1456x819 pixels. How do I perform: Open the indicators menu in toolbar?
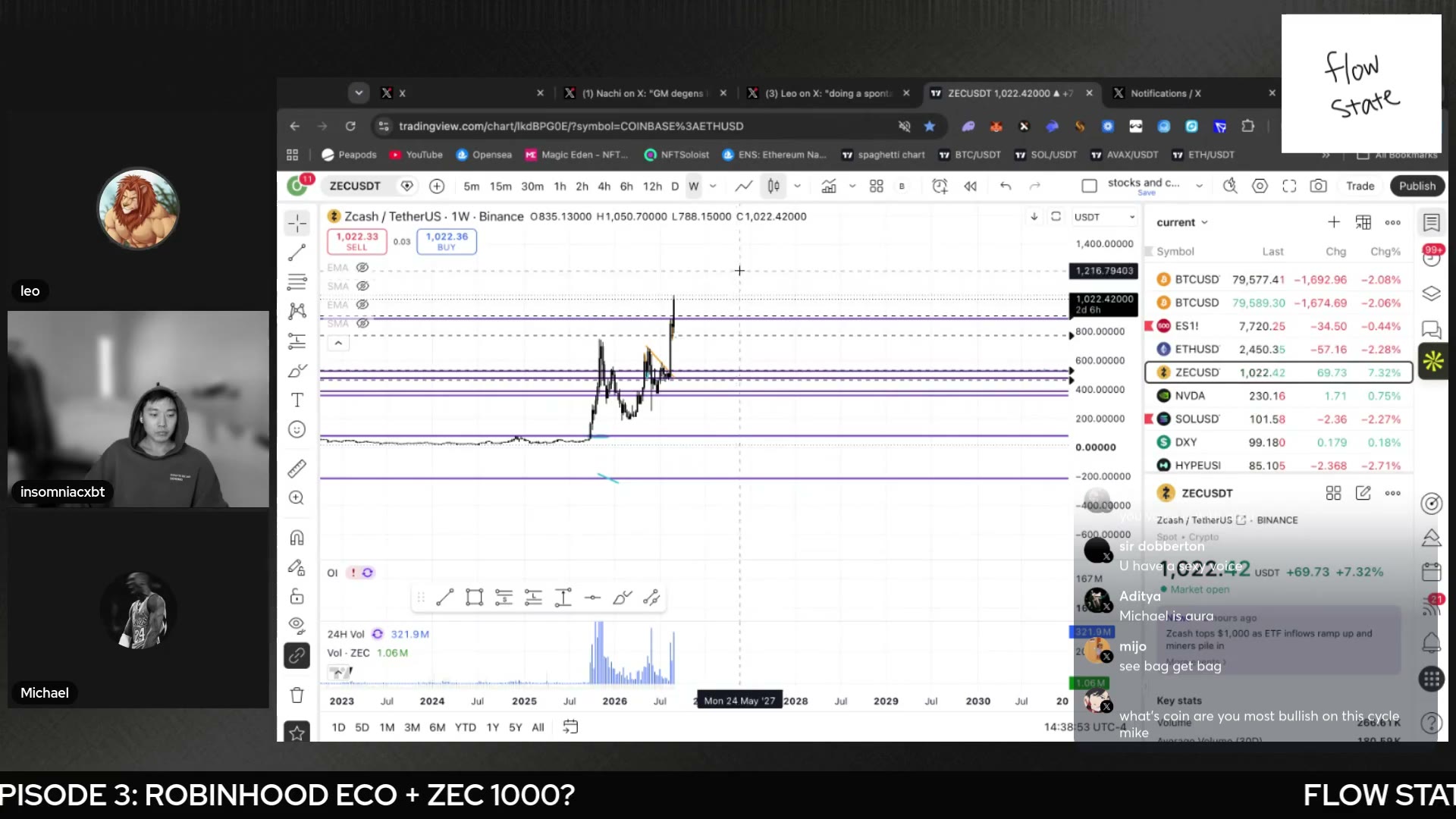tap(829, 186)
